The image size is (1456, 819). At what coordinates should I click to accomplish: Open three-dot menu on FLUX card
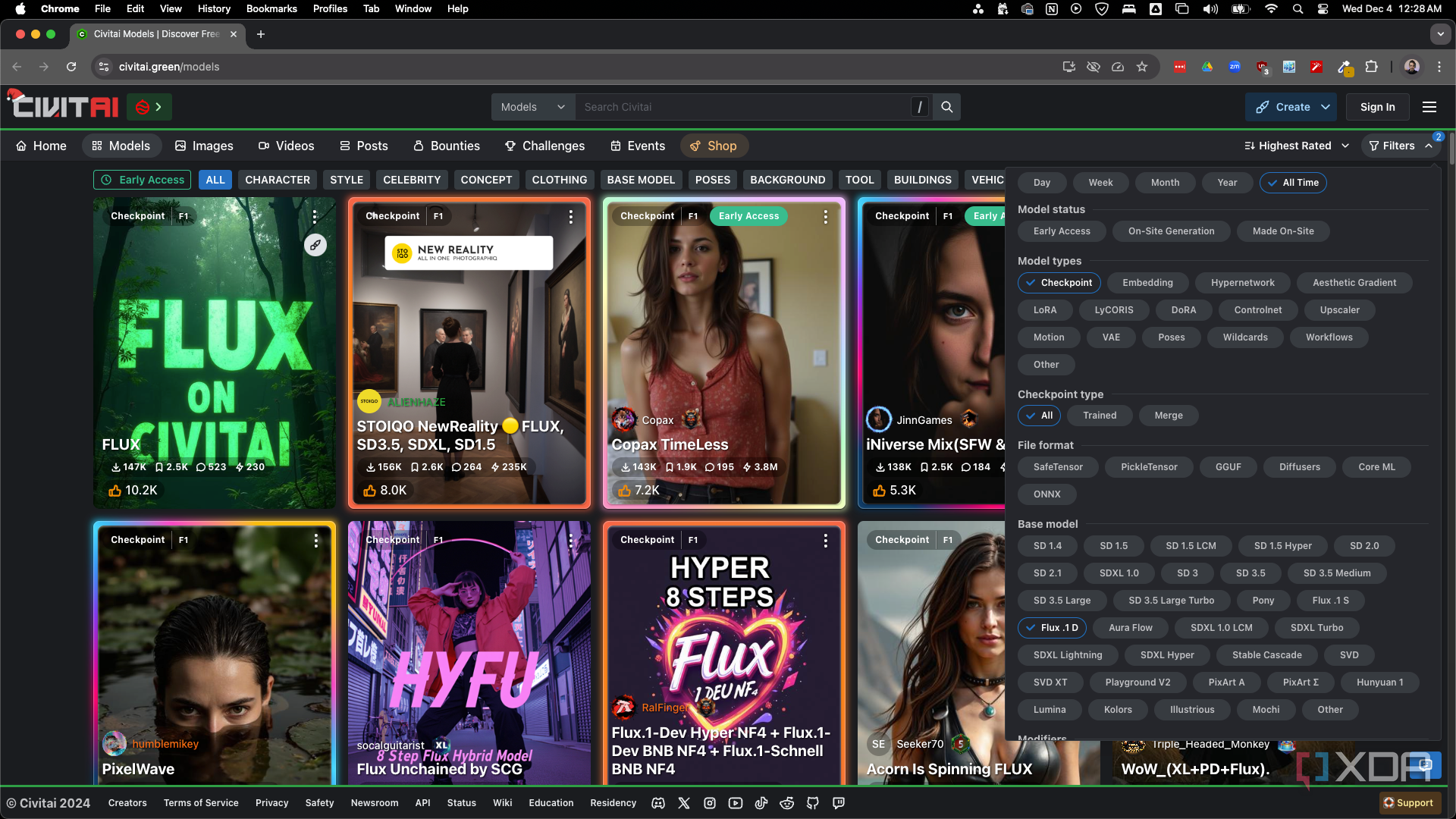pos(315,216)
